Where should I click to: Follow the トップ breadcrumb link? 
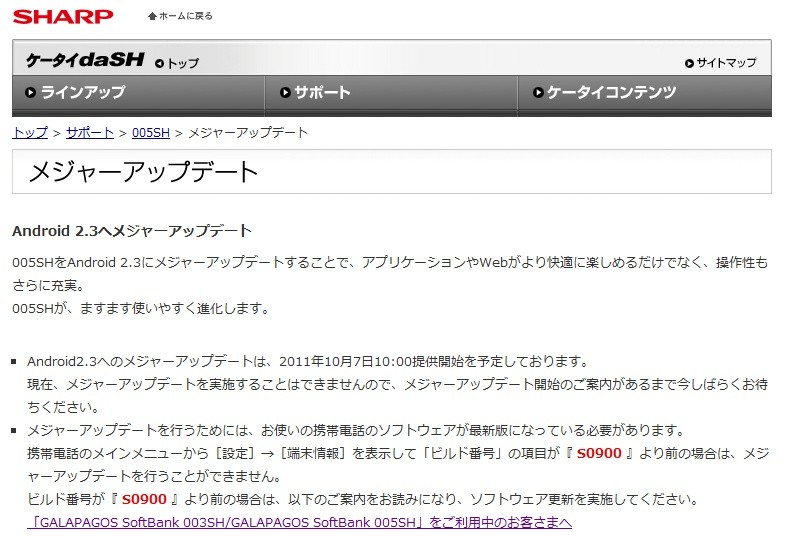(30, 132)
